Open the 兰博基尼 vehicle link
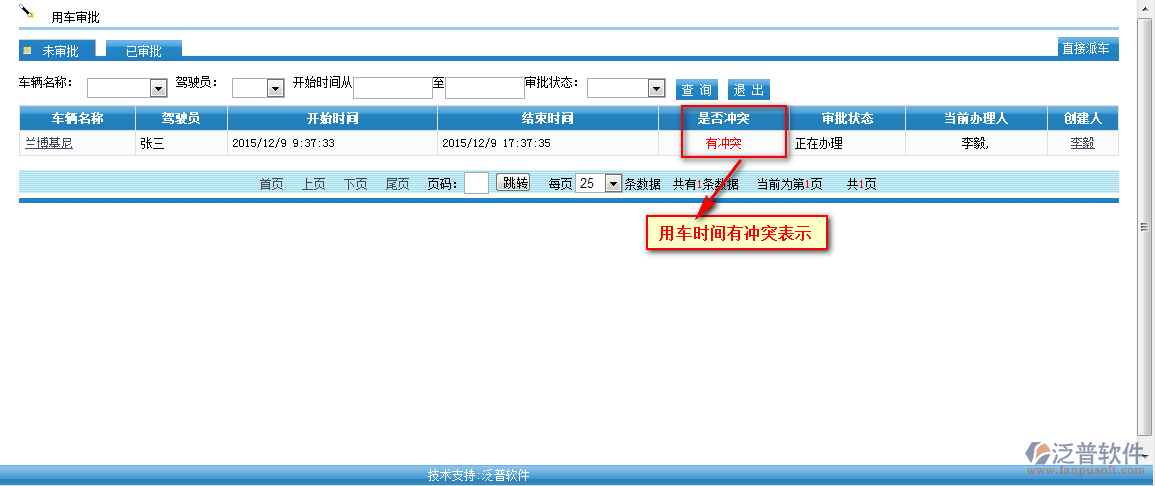Viewport: 1155px width, 486px height. click(x=49, y=143)
